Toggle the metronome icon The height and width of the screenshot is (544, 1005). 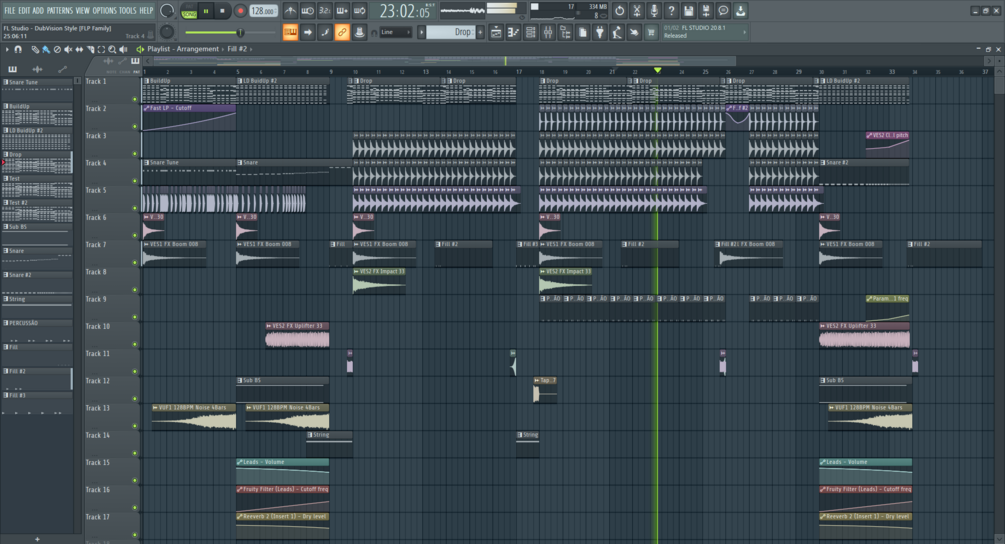(290, 11)
